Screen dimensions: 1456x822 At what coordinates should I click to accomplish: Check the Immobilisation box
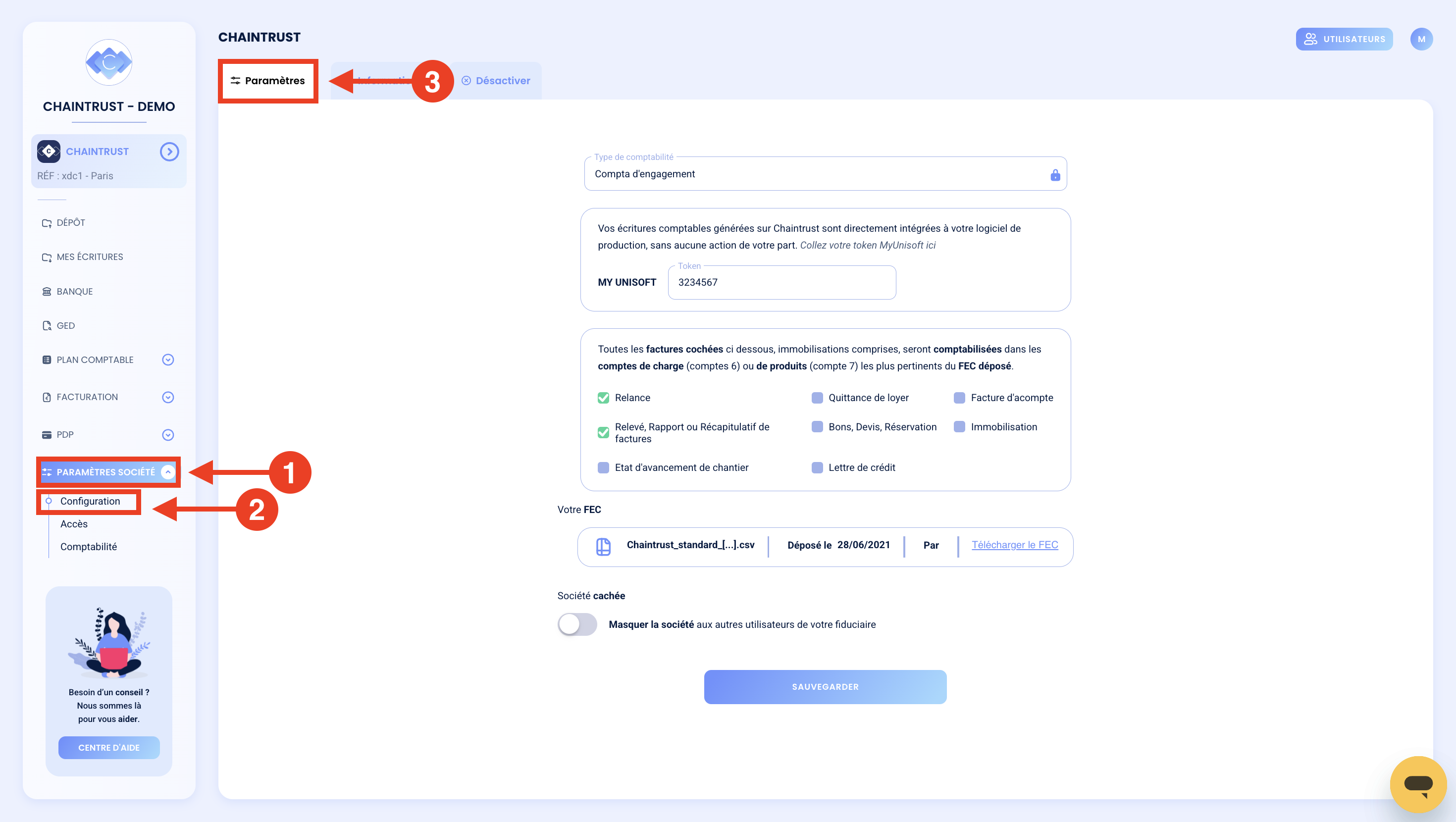coord(960,427)
